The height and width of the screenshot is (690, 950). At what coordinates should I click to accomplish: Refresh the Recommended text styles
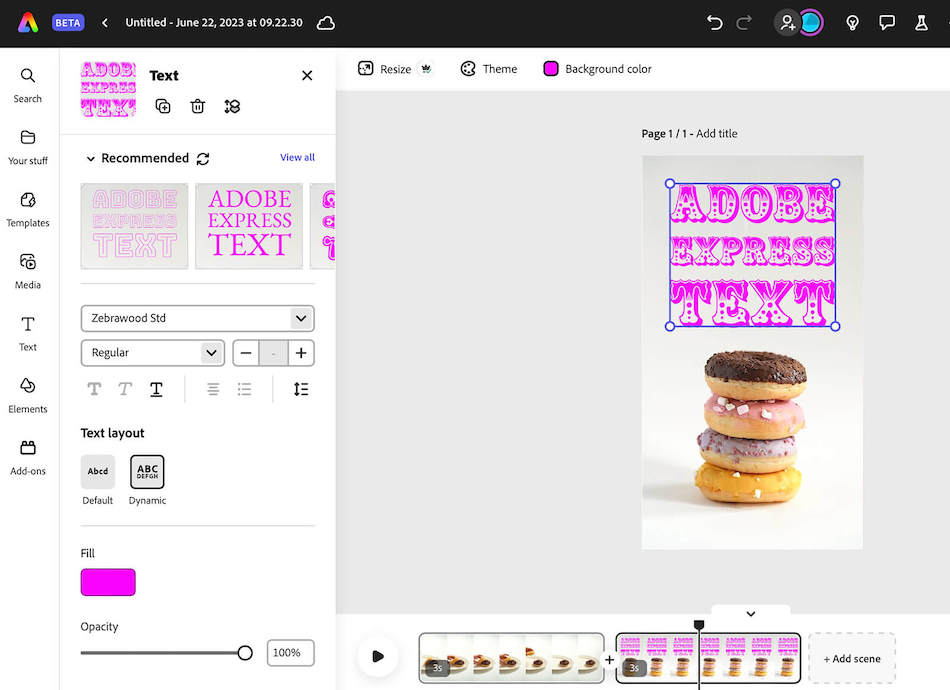(x=204, y=158)
